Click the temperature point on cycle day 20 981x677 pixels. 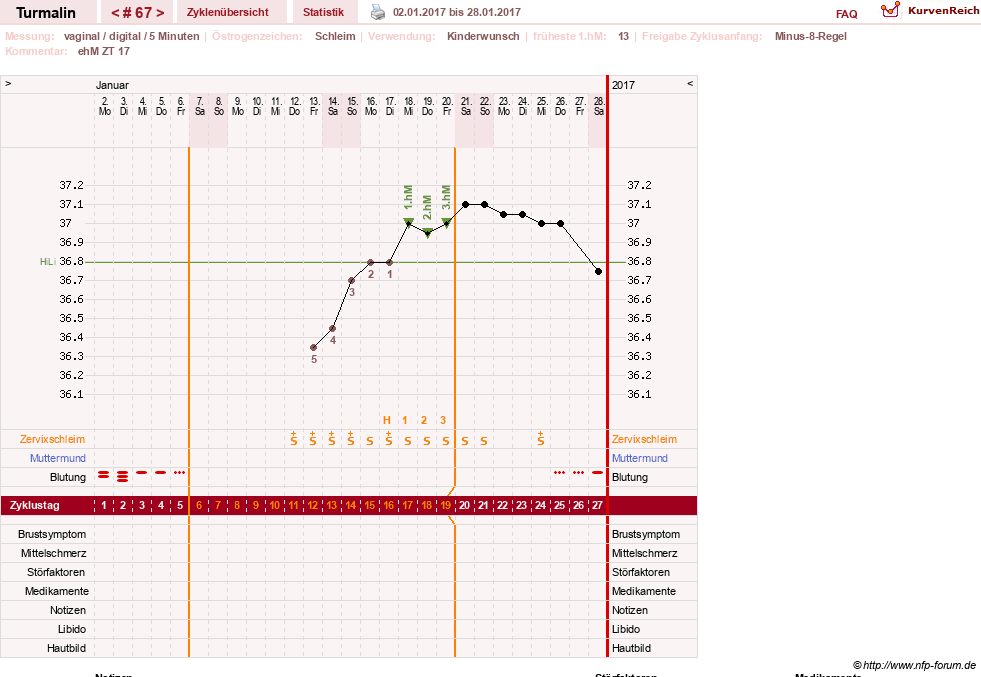[465, 205]
